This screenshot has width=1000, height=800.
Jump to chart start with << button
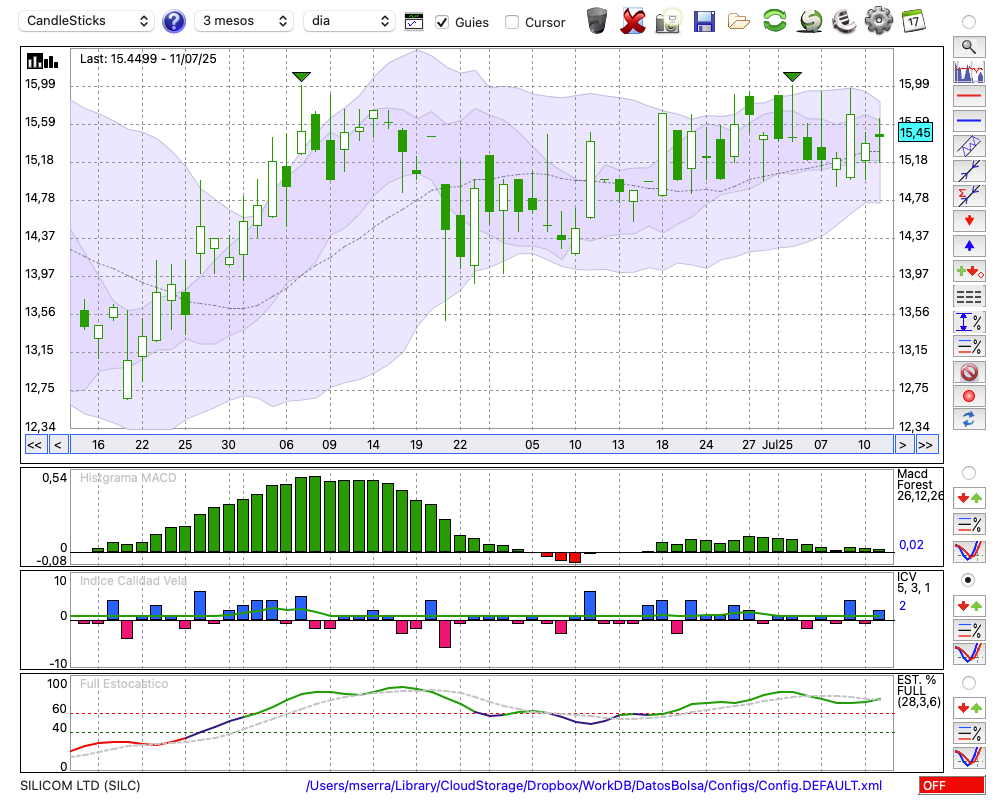click(34, 445)
